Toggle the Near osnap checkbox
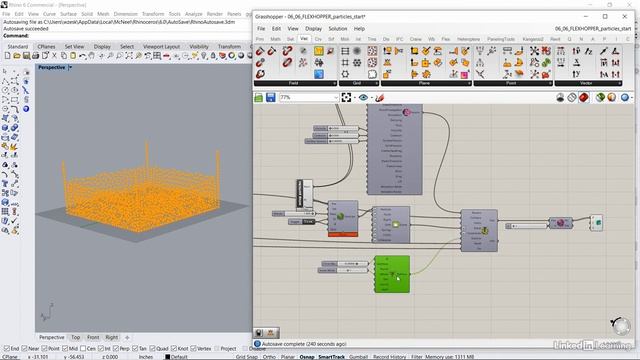 pyautogui.click(x=24, y=349)
